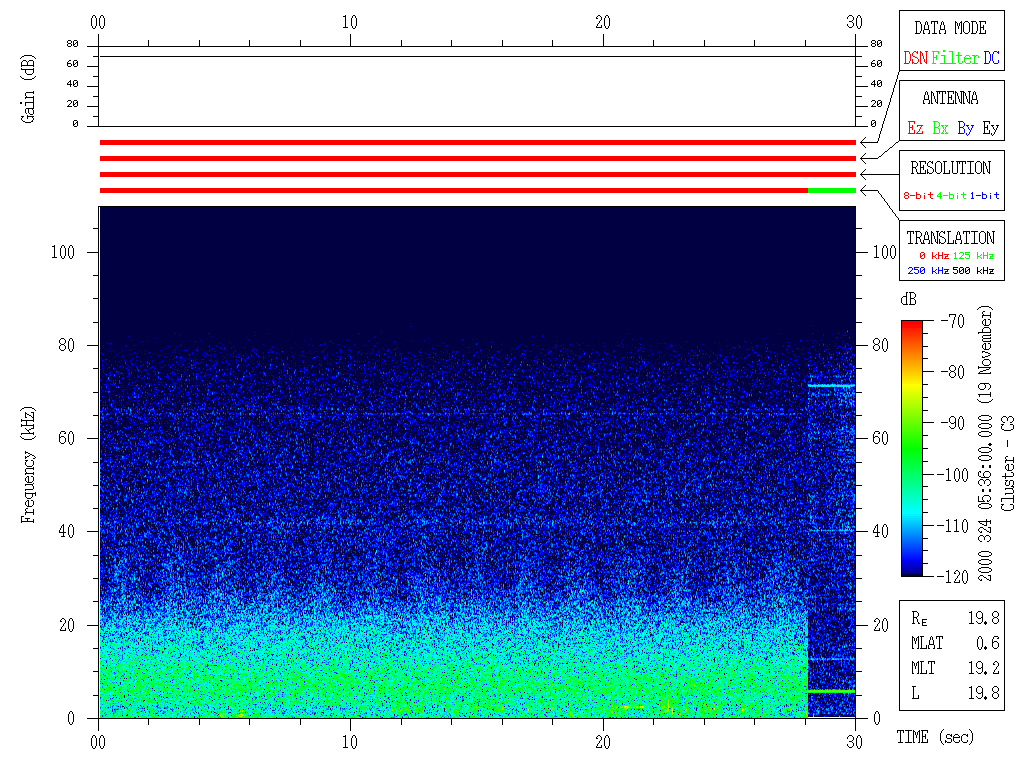
Task: Select the green 4-bit resolution label
Action: (x=952, y=196)
